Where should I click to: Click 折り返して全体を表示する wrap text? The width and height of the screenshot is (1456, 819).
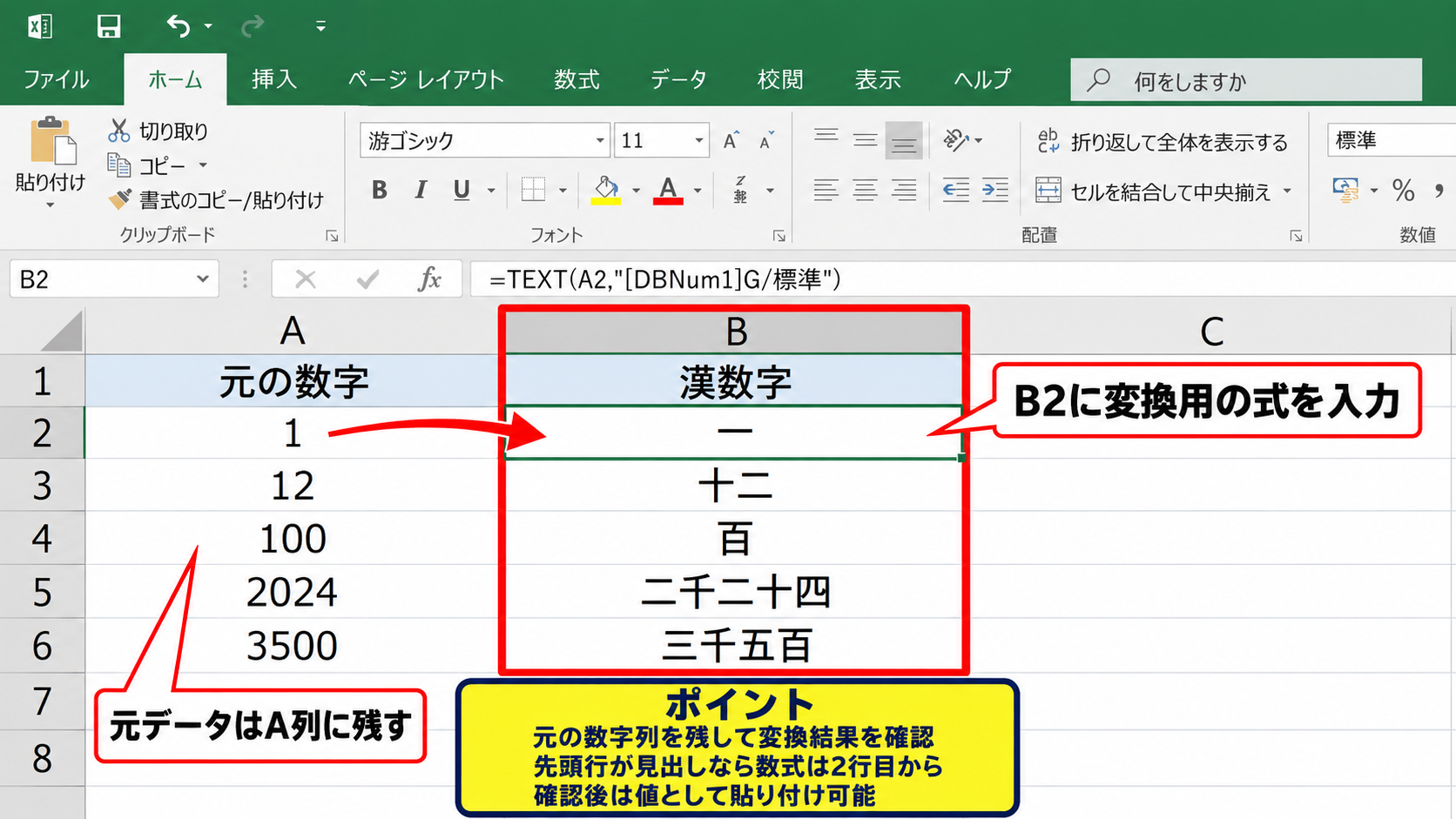1163,142
